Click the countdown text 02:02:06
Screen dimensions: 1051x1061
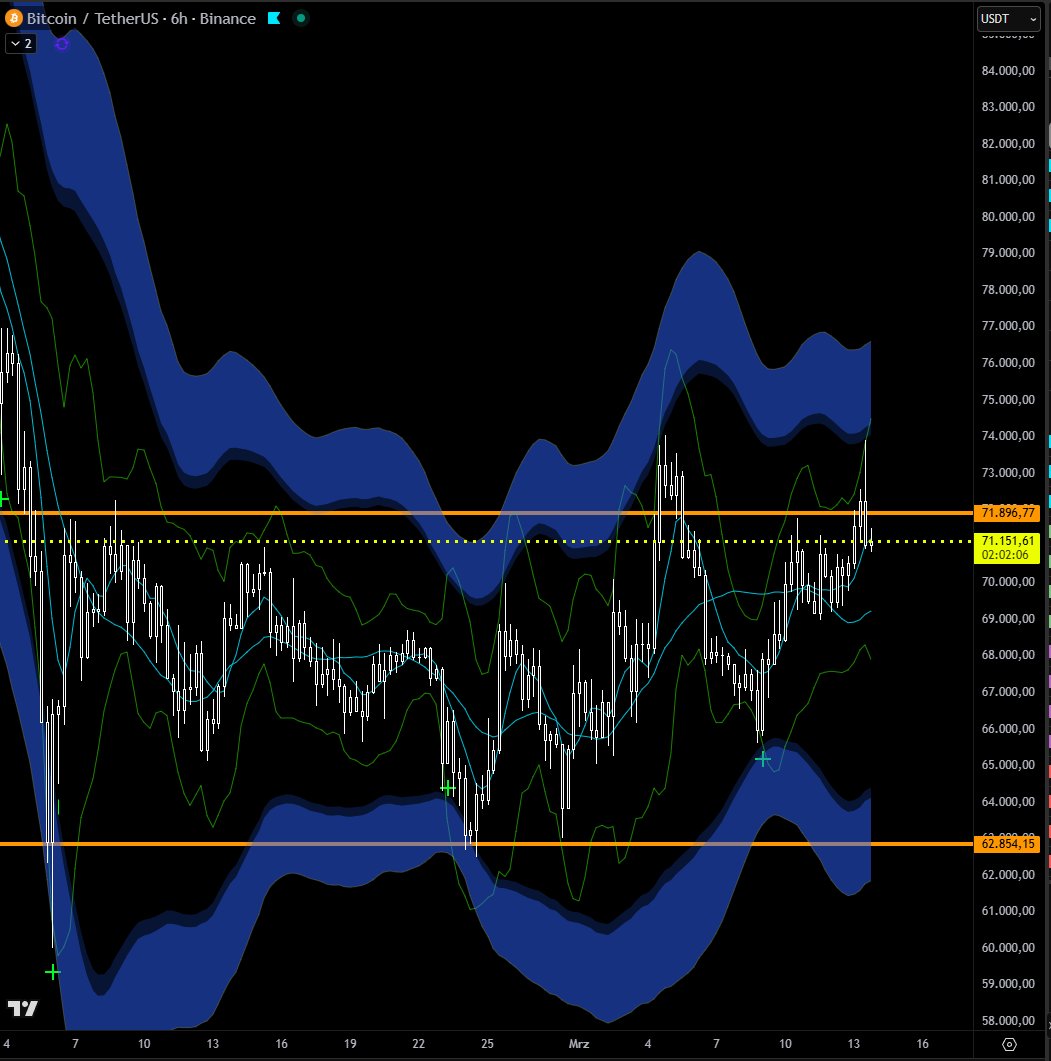point(1005,555)
